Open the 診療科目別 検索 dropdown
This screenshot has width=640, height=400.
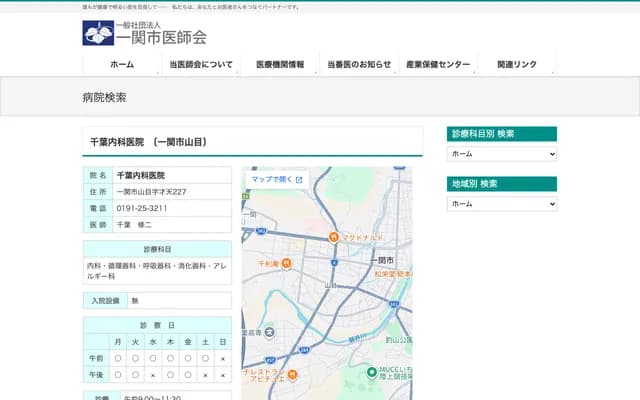tap(502, 154)
